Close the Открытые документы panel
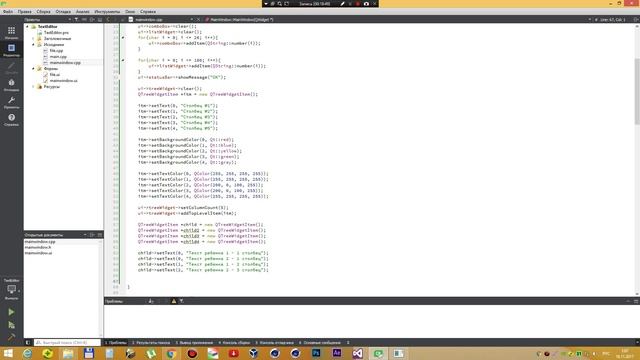Screen dimensions: 640x360 (x=100, y=235)
